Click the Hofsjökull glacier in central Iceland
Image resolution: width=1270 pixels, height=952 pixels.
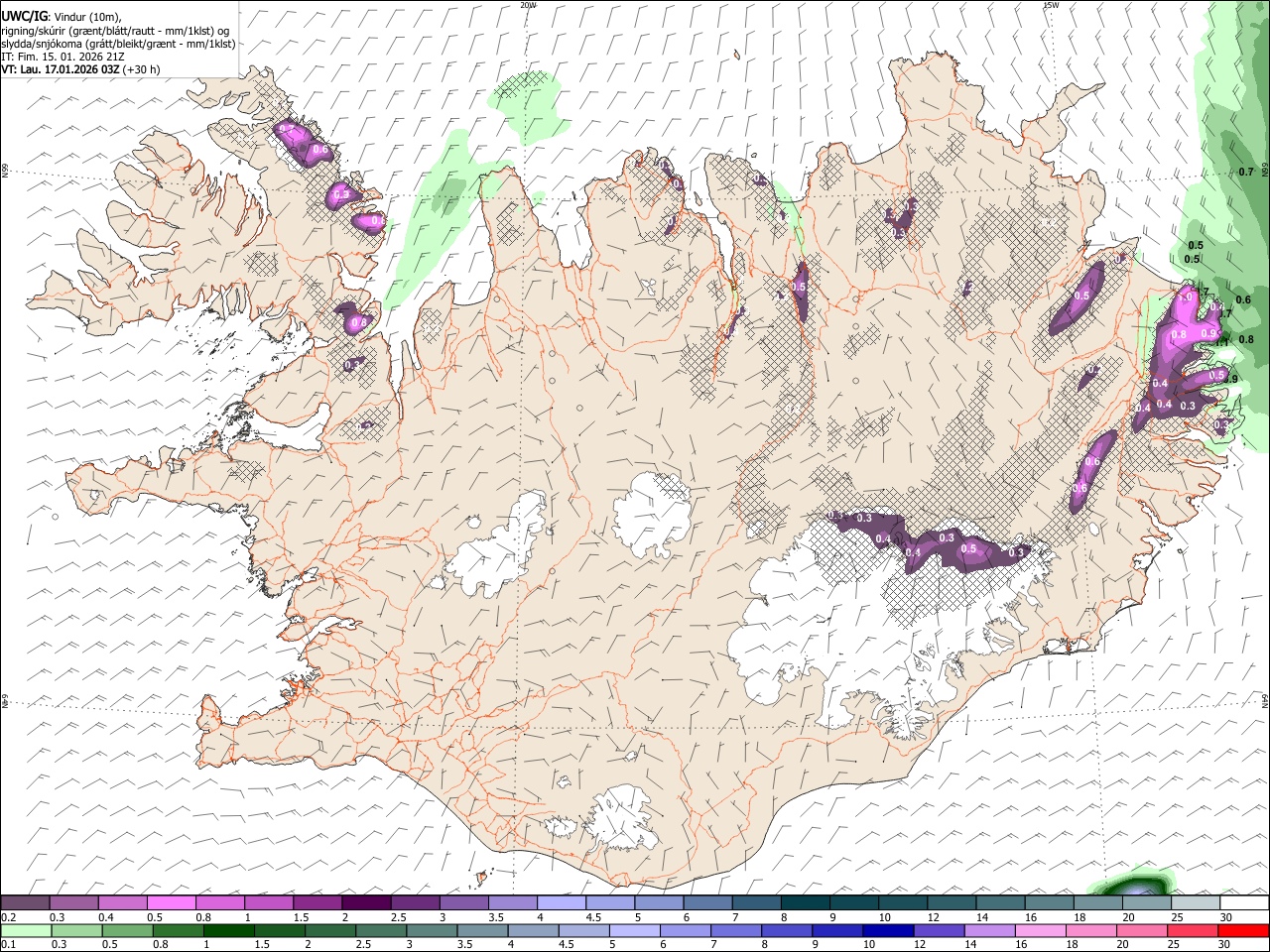pyautogui.click(x=653, y=515)
